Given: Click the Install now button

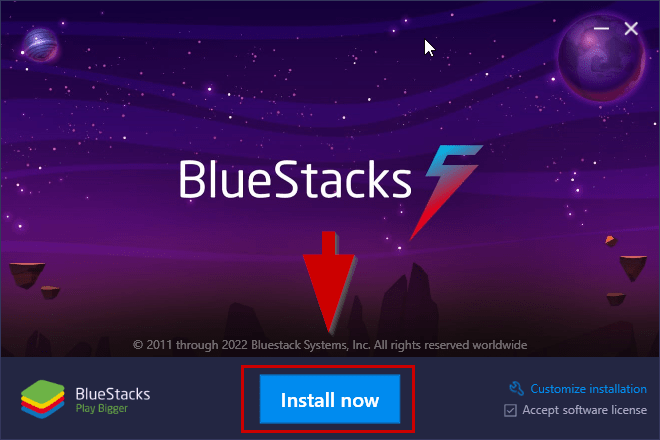Looking at the screenshot, I should point(330,399).
